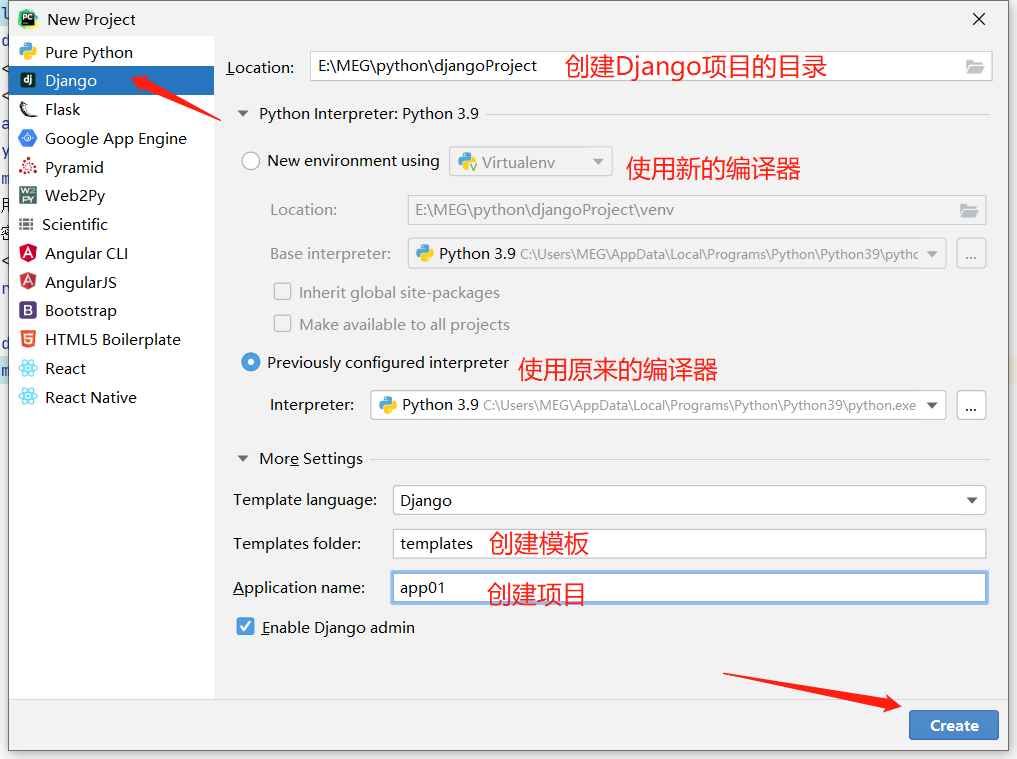The image size is (1017, 759).
Task: Open the Template language dropdown
Action: [x=689, y=500]
